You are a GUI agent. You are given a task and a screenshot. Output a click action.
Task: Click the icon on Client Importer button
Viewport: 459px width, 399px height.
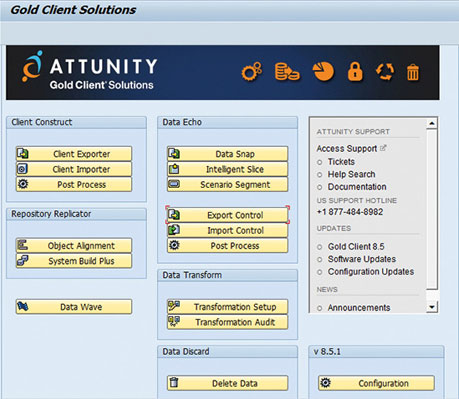22,169
